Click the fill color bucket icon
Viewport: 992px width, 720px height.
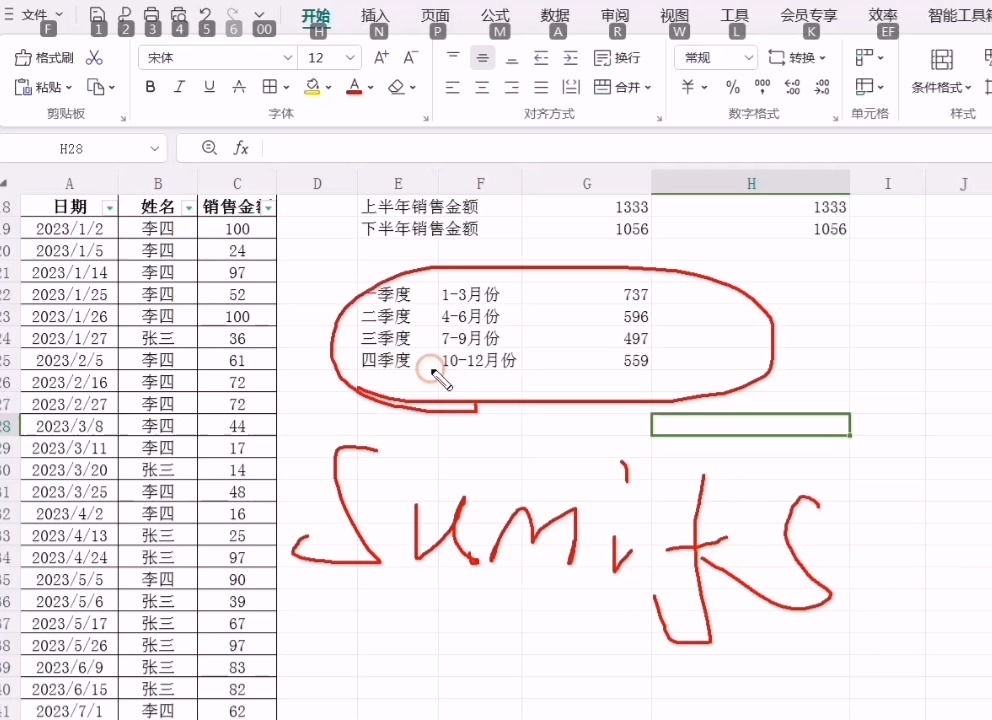pos(313,88)
